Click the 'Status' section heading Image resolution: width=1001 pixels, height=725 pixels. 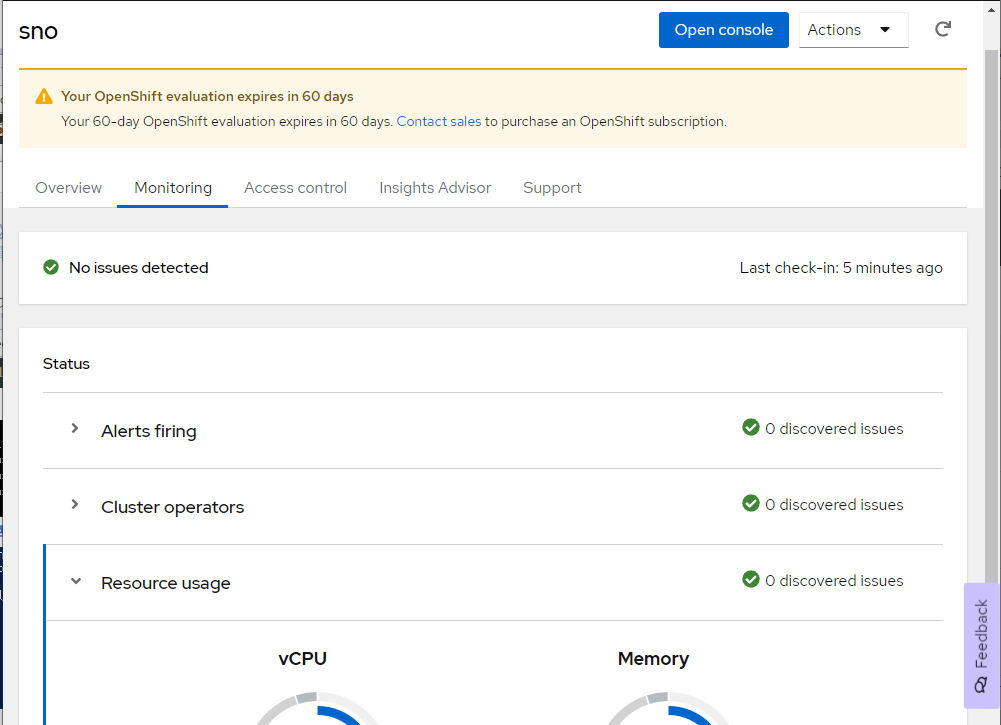(x=66, y=364)
